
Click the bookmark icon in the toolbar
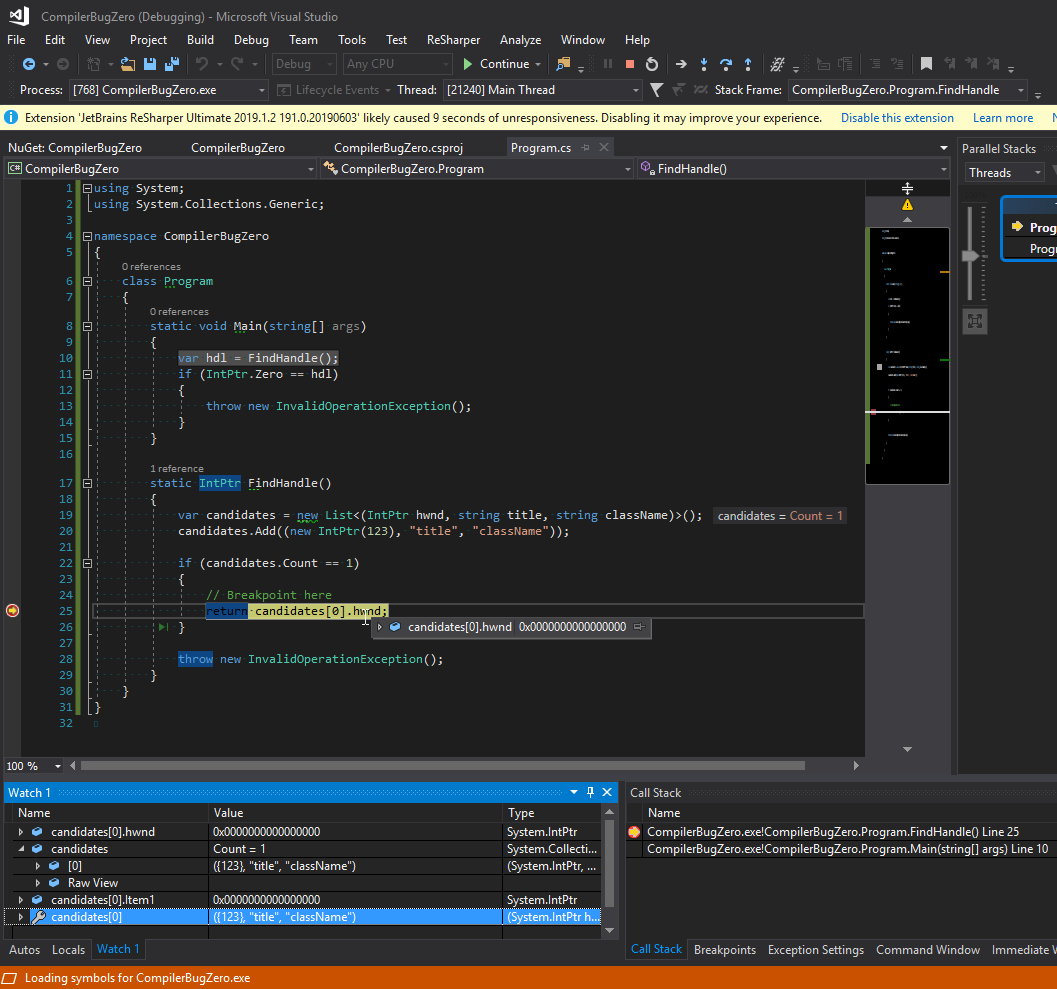point(926,64)
